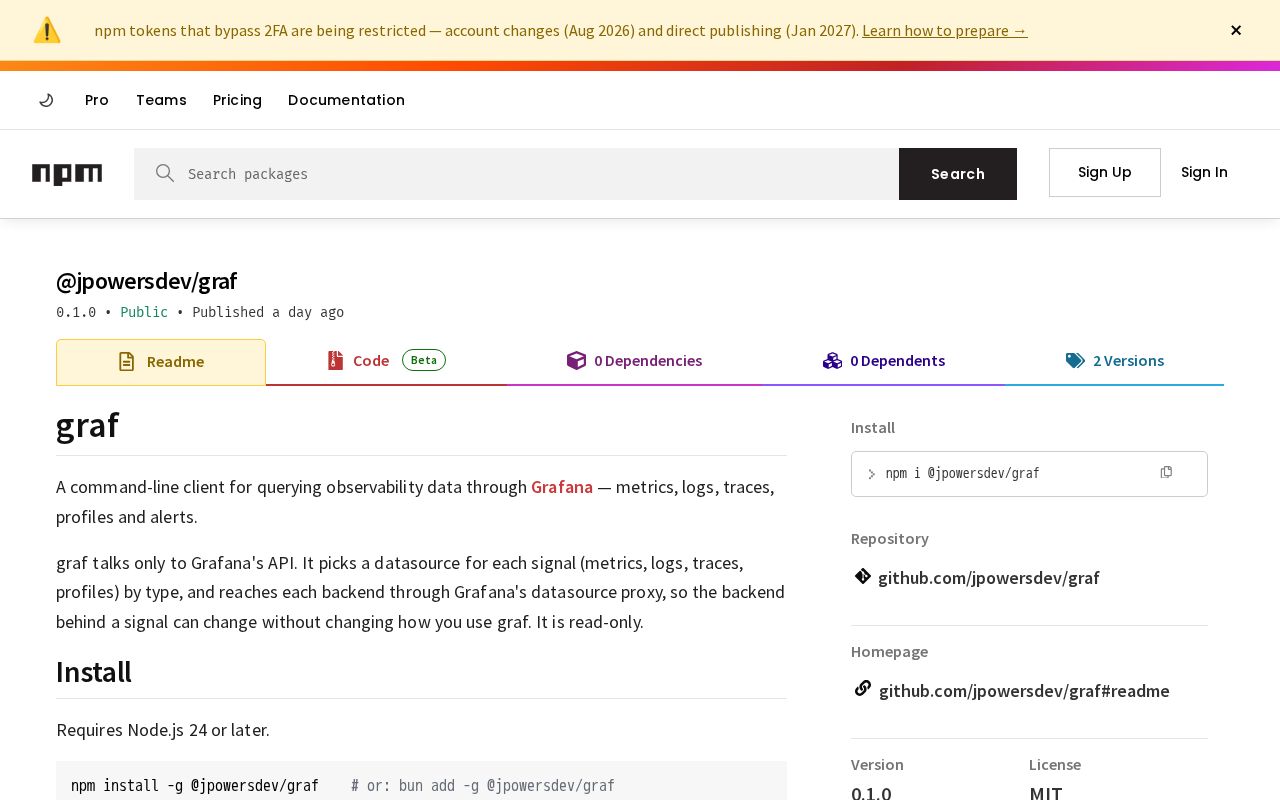Click the black Search button
Image resolution: width=1280 pixels, height=800 pixels.
tap(958, 174)
